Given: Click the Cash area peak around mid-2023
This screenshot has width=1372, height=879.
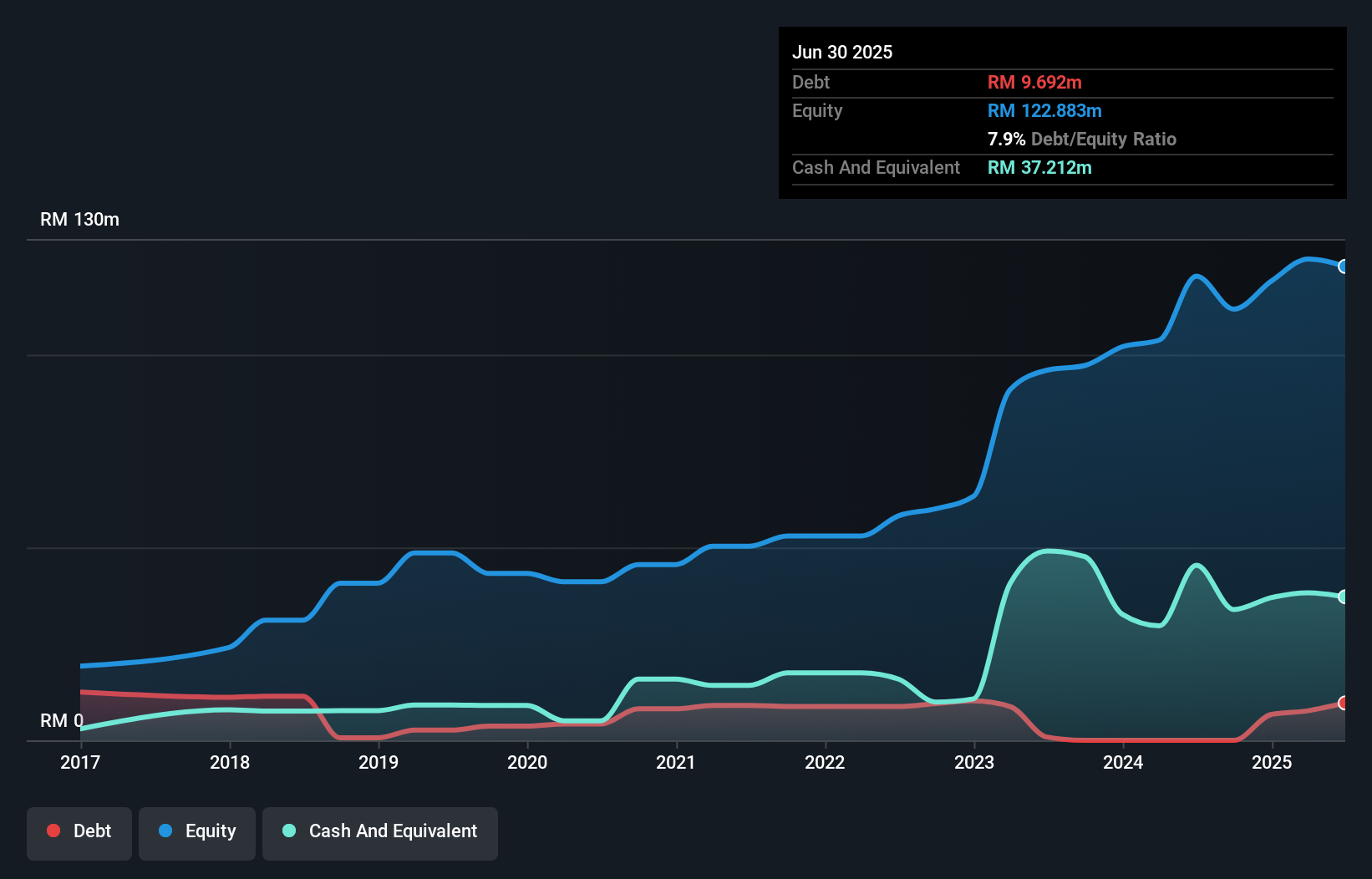Looking at the screenshot, I should tap(1049, 552).
